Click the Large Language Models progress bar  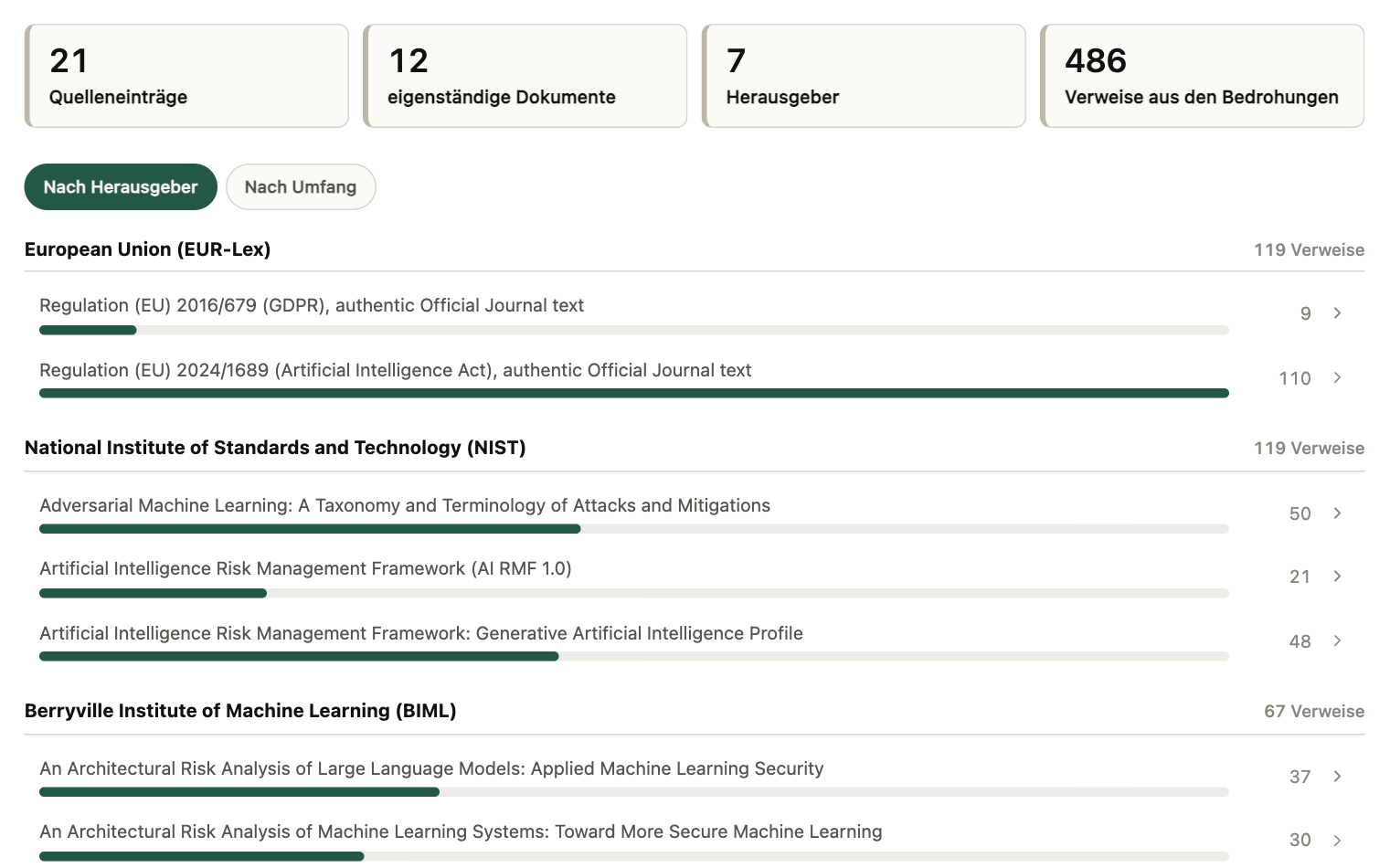click(634, 792)
